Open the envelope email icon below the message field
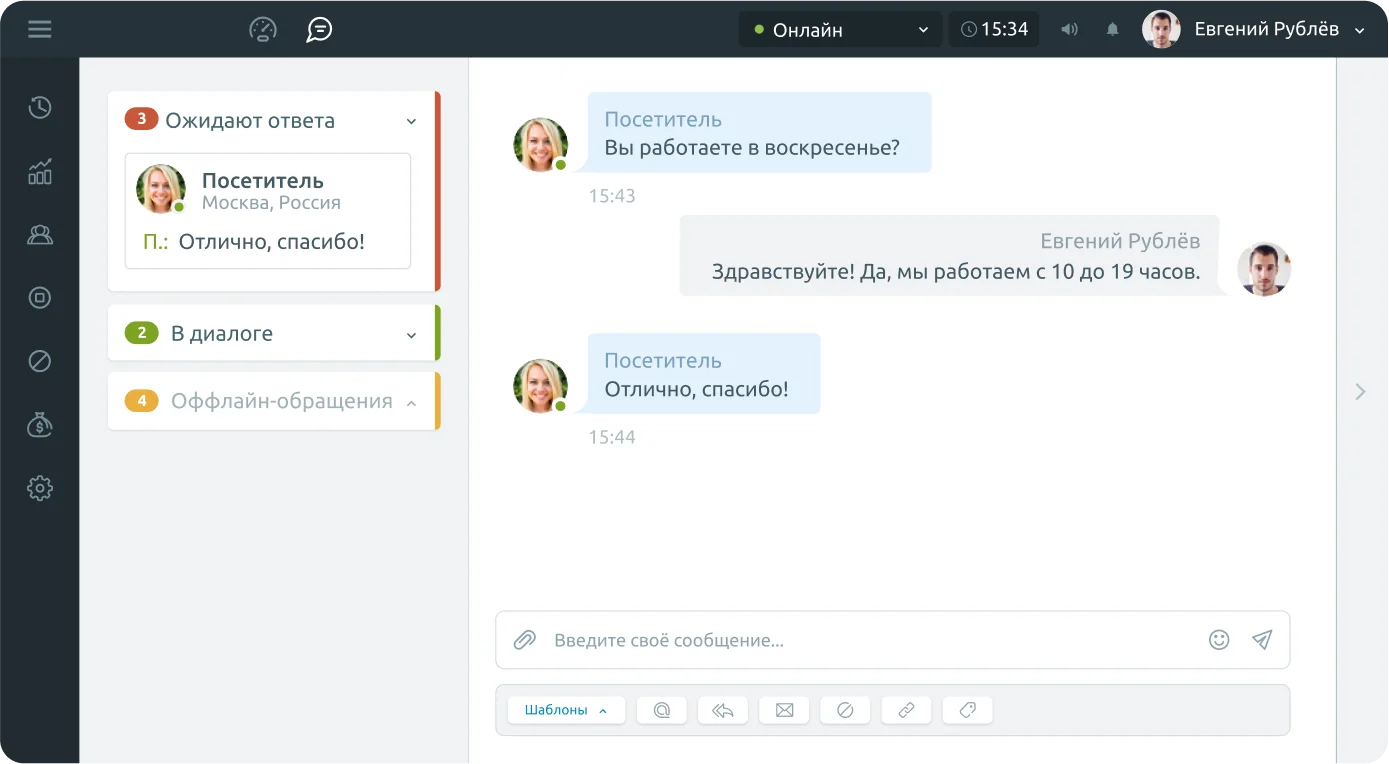 [x=784, y=709]
